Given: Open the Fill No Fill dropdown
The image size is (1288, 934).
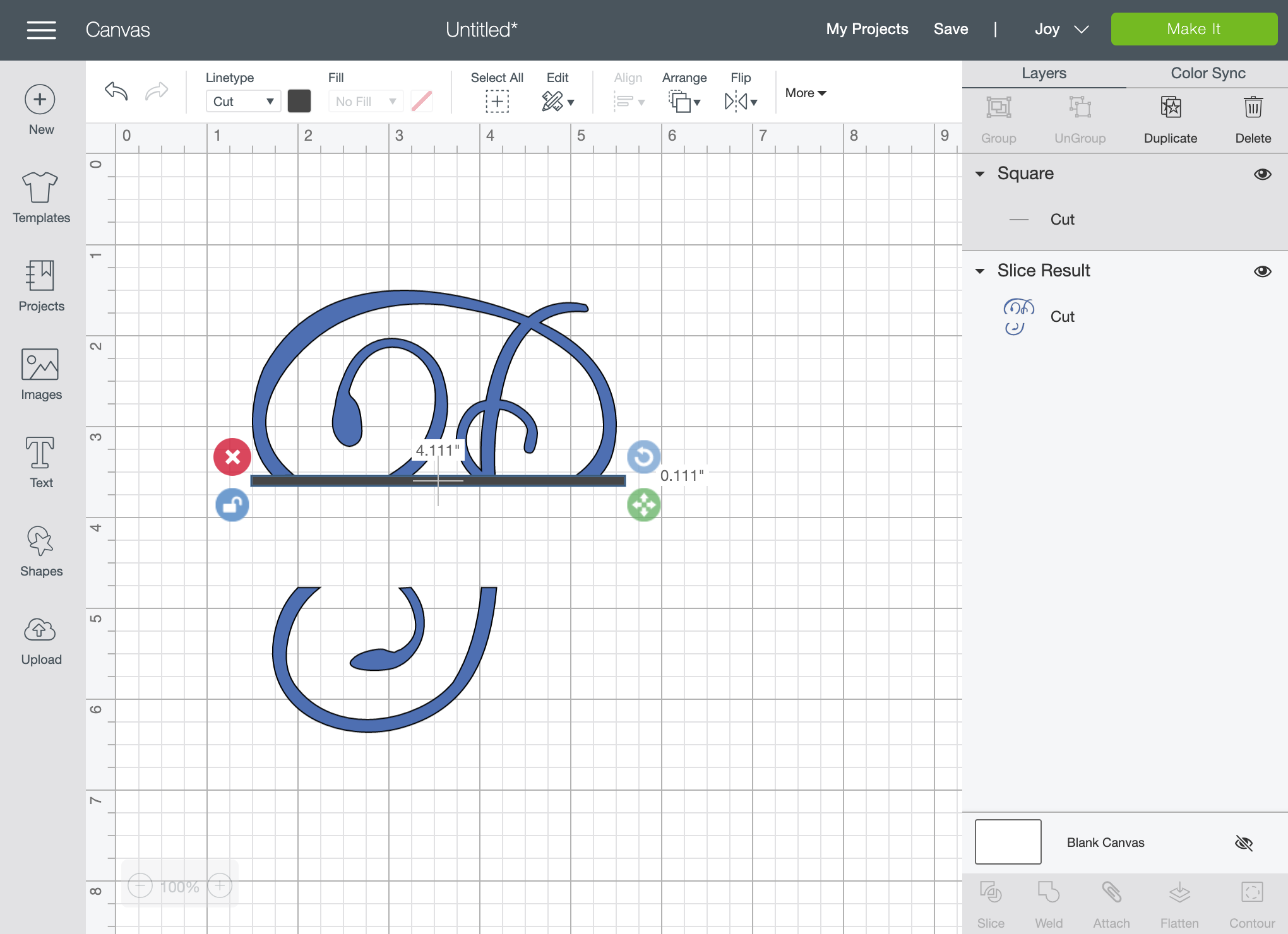Looking at the screenshot, I should 366,101.
